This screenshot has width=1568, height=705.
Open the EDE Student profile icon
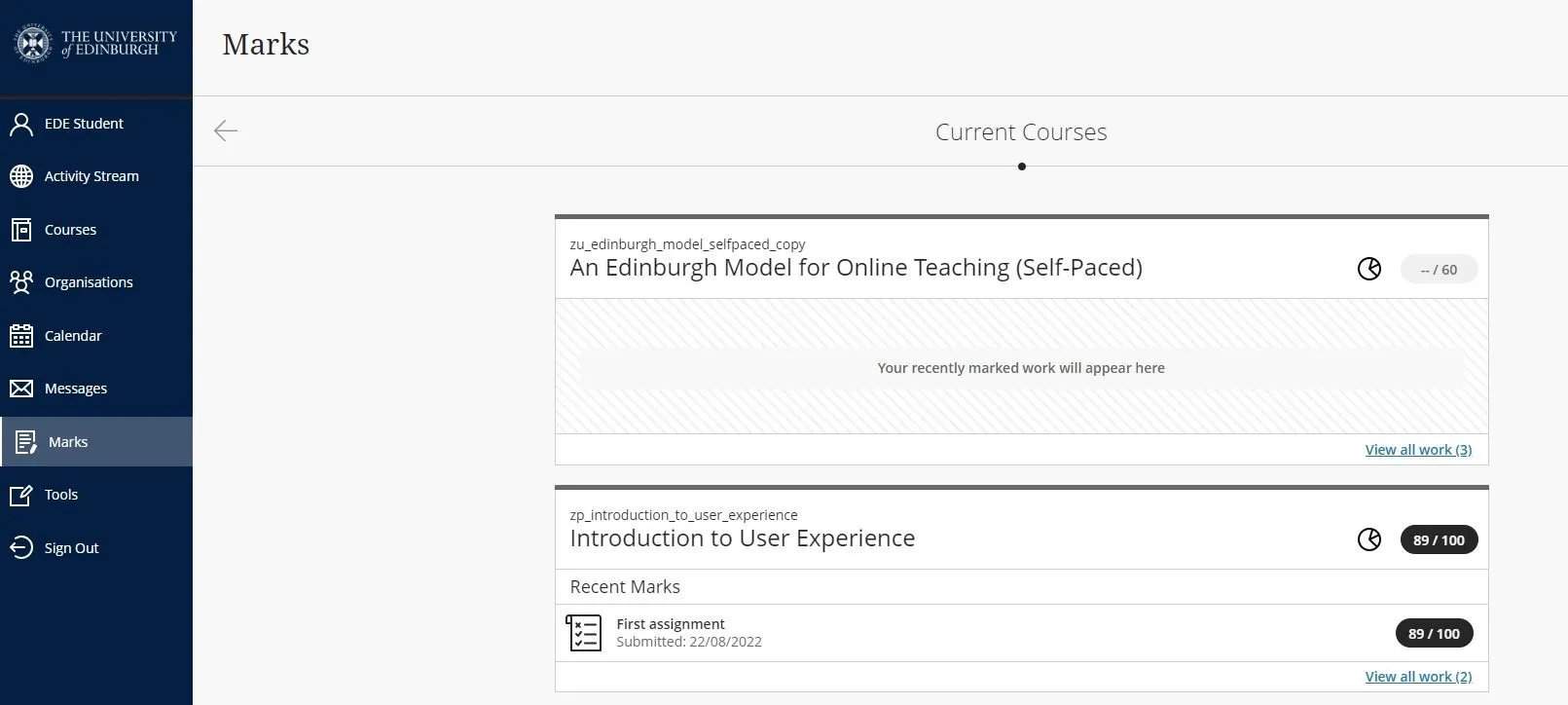pos(21,124)
